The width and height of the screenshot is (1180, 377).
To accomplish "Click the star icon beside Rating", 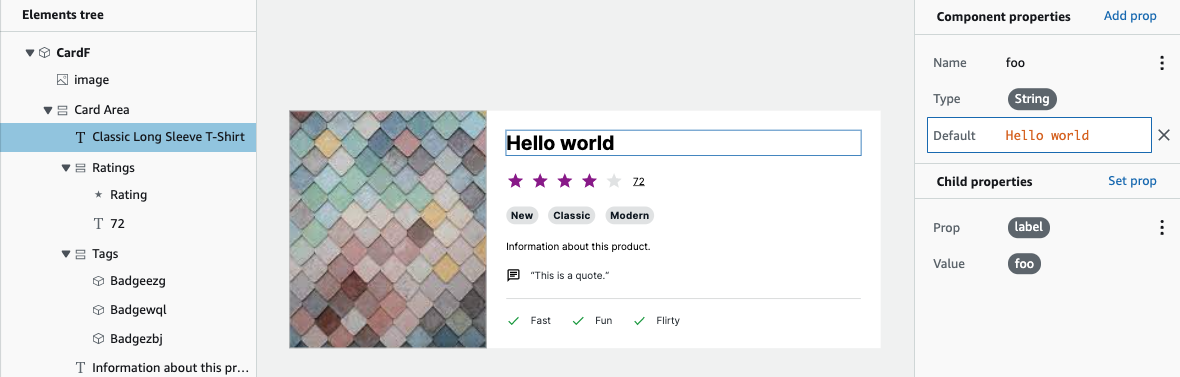I will [98, 195].
